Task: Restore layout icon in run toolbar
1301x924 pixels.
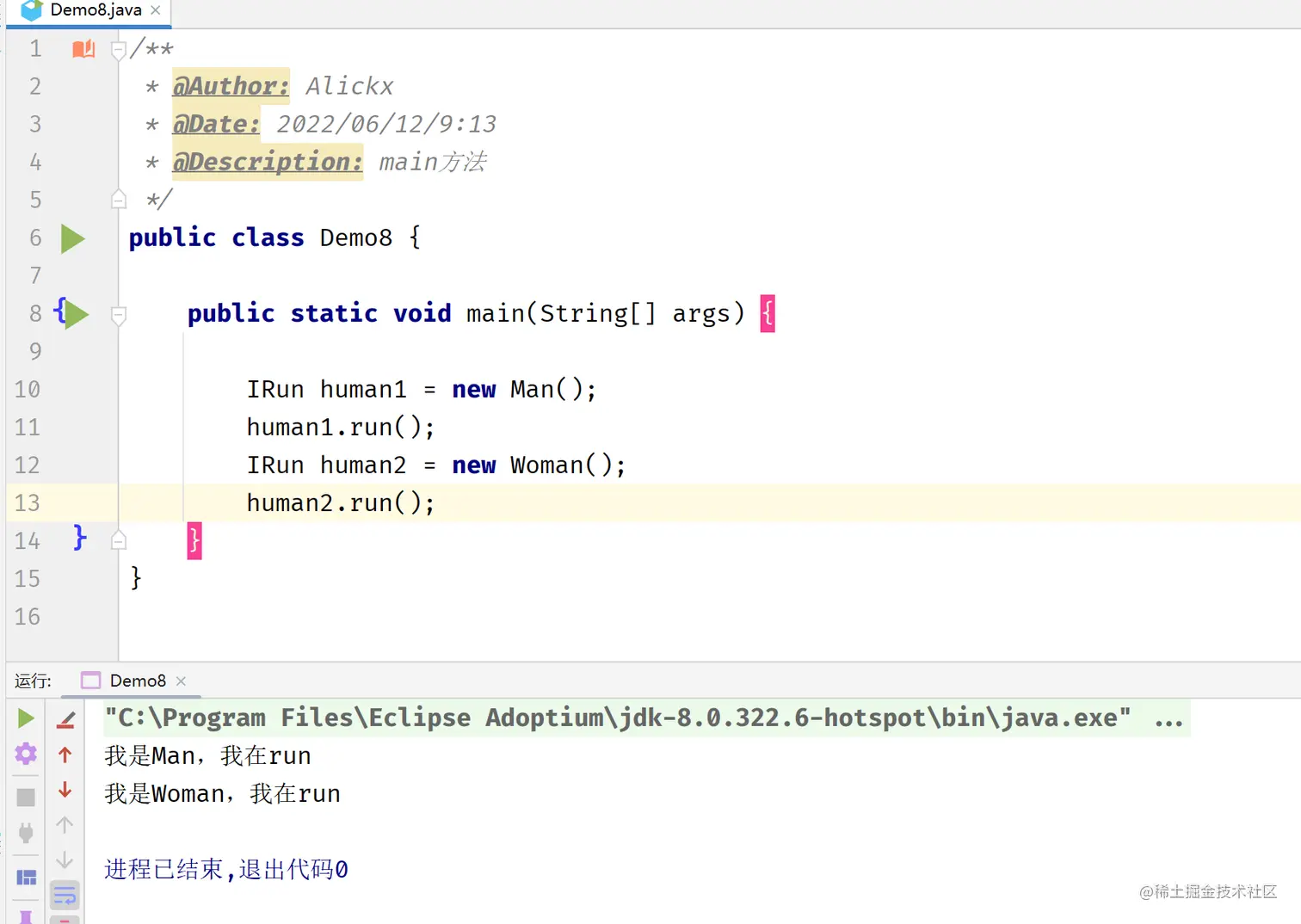Action: (x=26, y=878)
